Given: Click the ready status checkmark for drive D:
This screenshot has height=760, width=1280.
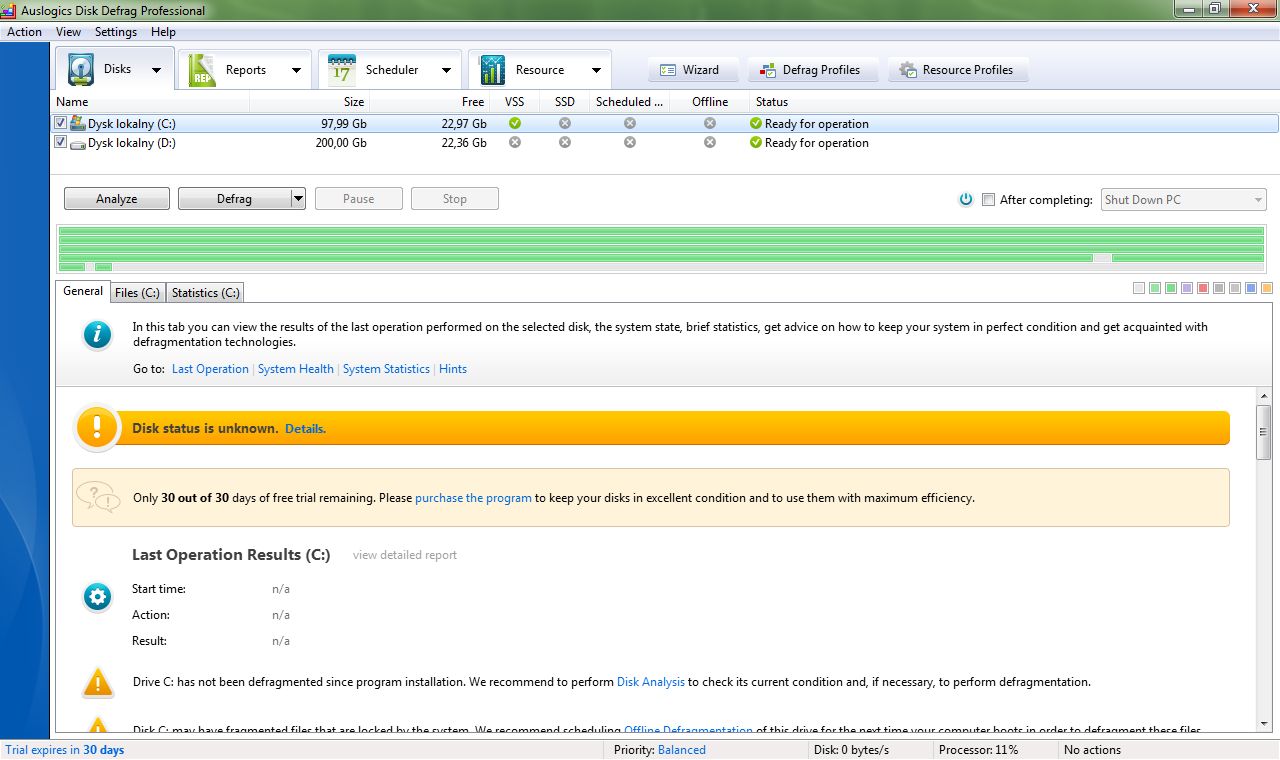Looking at the screenshot, I should point(756,142).
